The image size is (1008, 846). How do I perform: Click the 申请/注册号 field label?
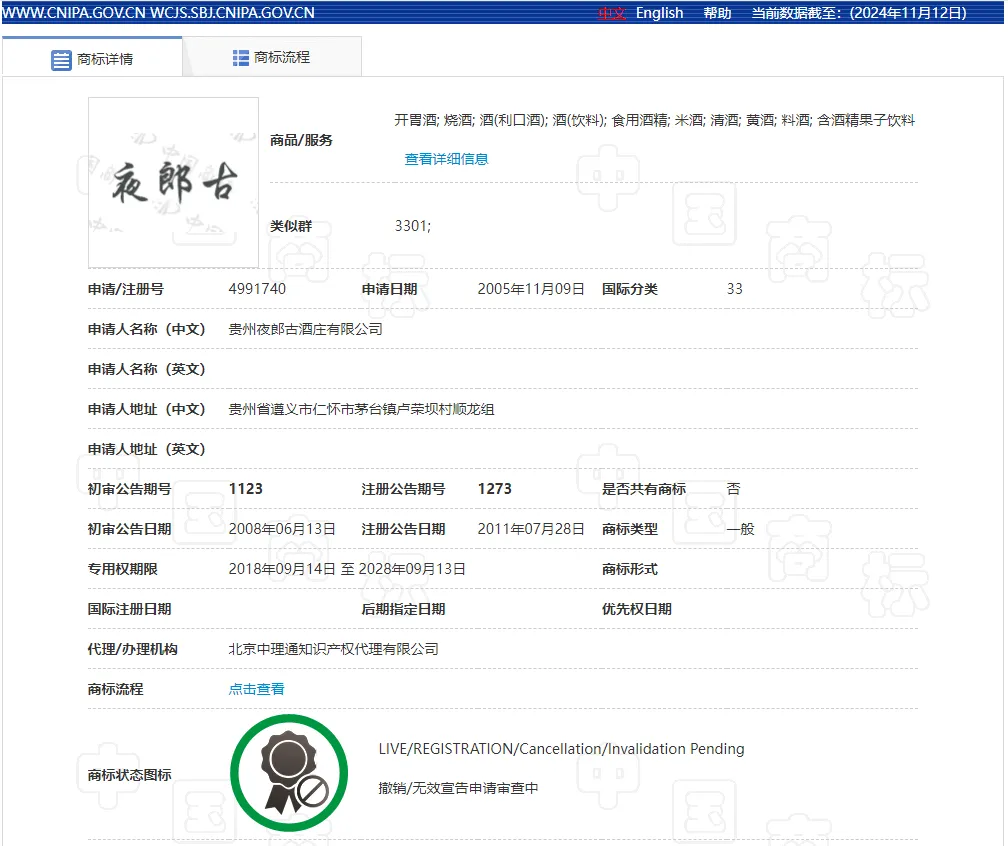click(125, 289)
